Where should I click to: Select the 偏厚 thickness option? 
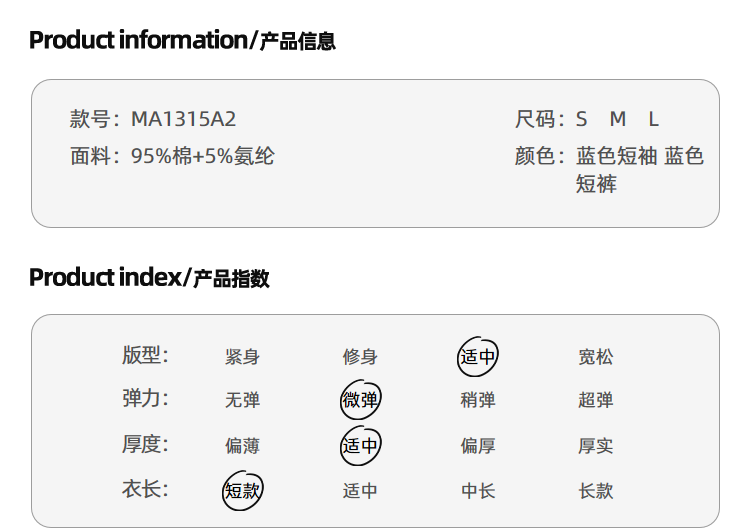477,446
